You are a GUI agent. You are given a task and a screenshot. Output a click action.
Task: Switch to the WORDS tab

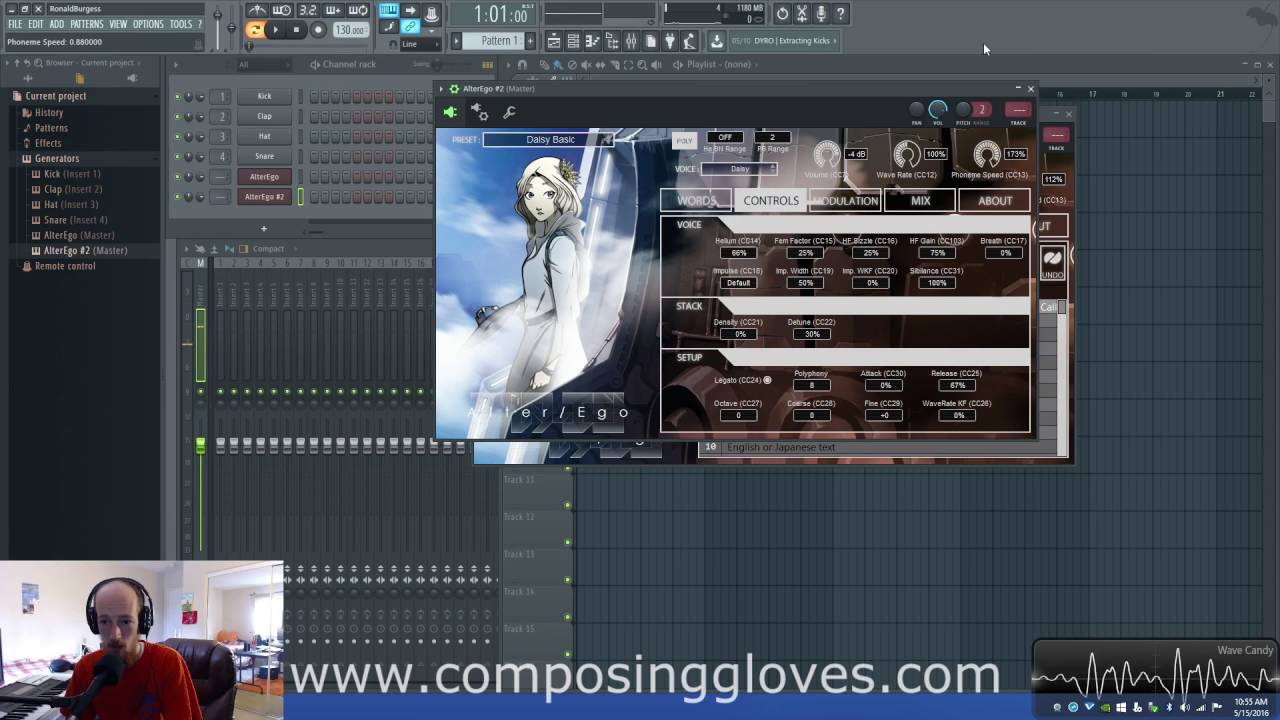696,201
